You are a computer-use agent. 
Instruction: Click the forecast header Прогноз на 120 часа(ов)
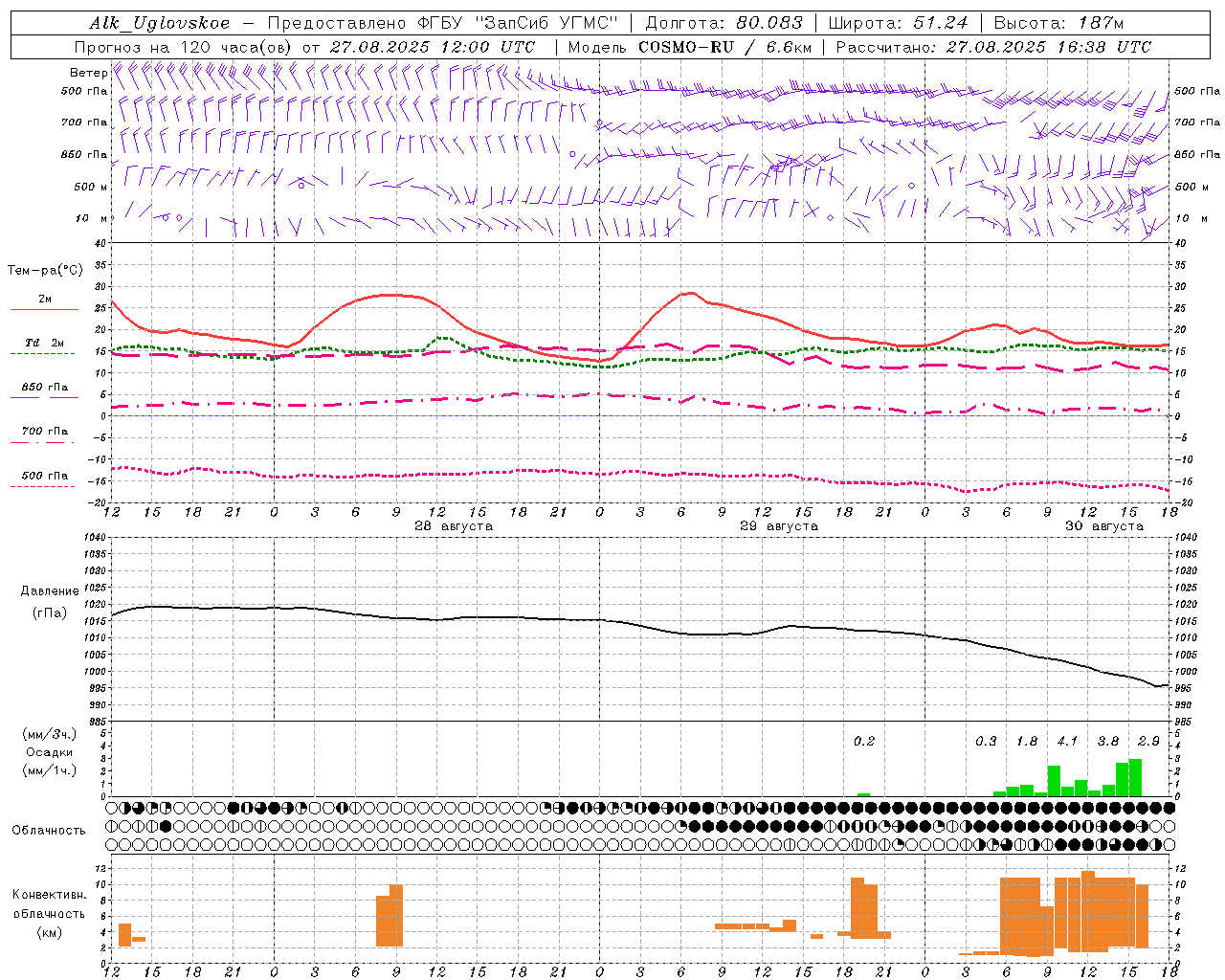click(x=184, y=47)
